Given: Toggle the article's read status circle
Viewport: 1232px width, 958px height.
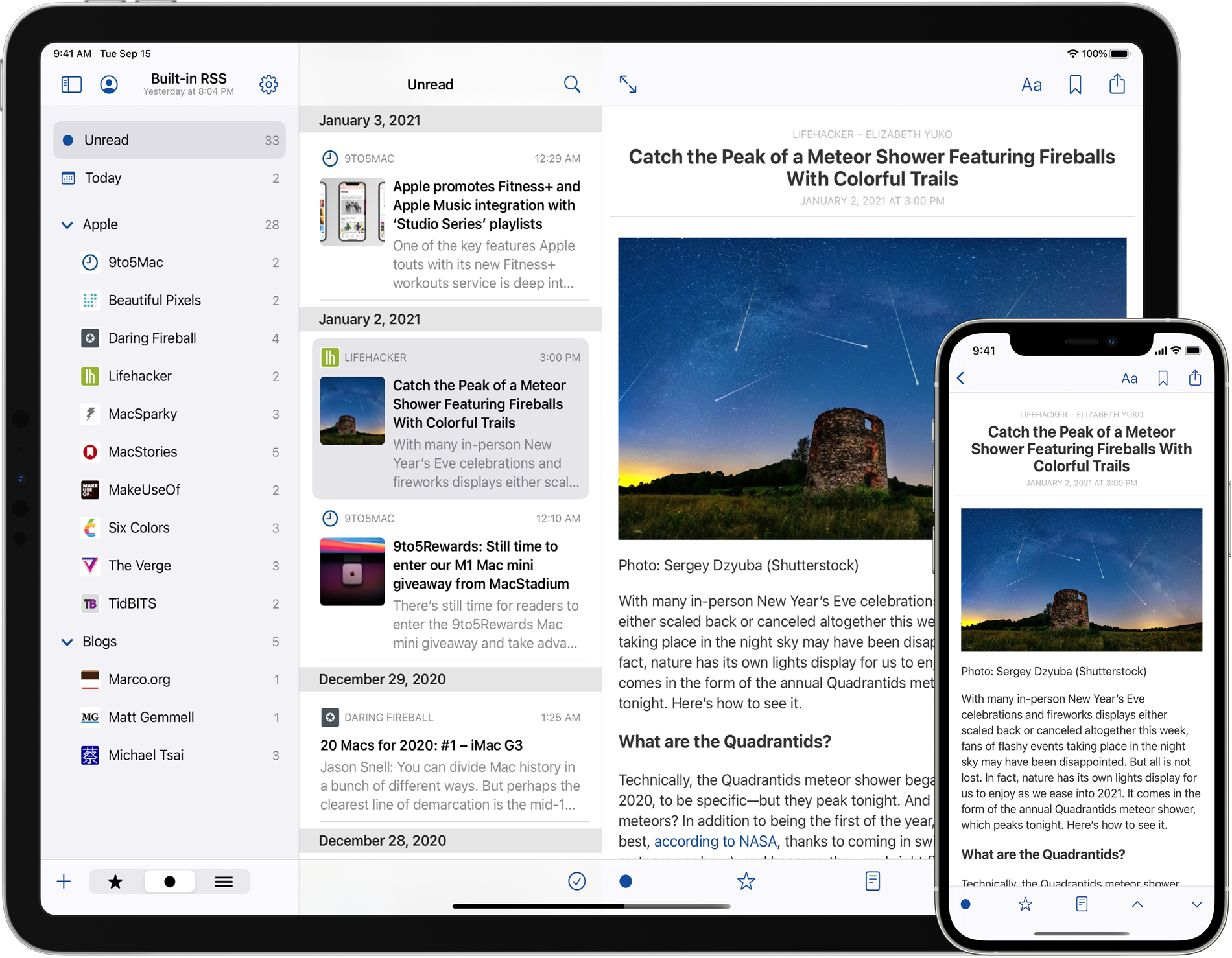Looking at the screenshot, I should [626, 882].
